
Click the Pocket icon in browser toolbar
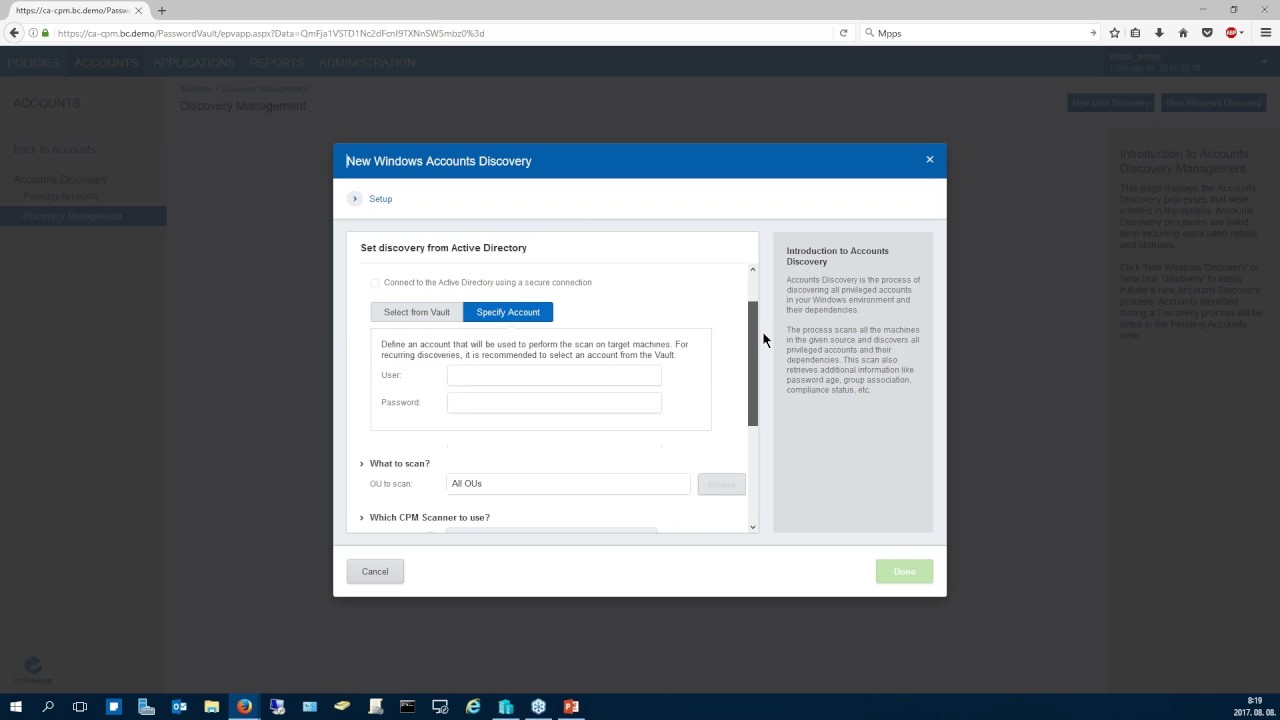pyautogui.click(x=1207, y=33)
